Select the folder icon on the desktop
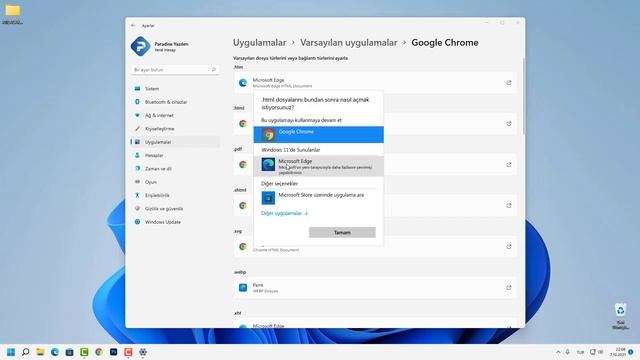 13,13
